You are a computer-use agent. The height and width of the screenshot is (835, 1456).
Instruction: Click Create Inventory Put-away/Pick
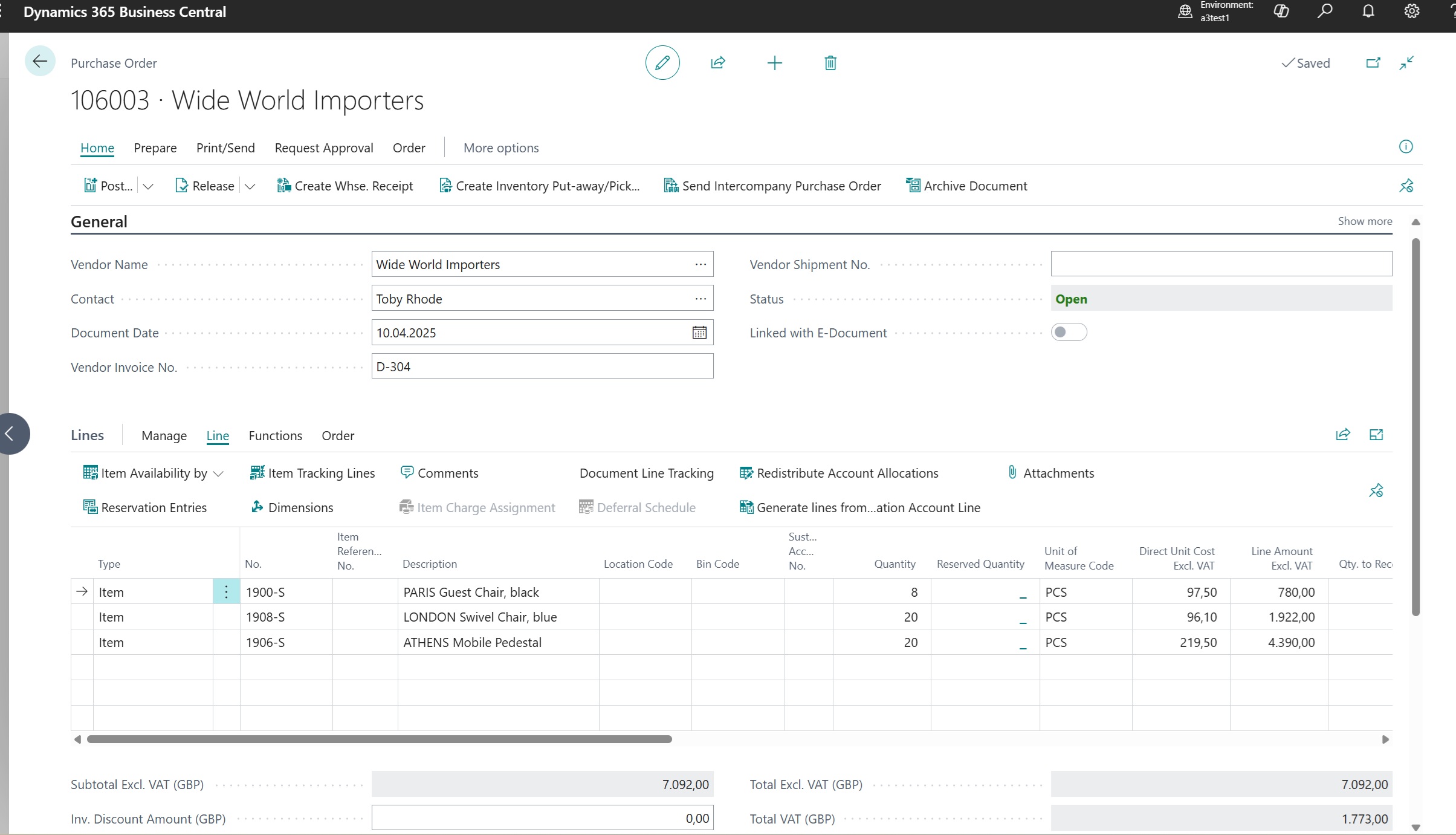(x=539, y=186)
